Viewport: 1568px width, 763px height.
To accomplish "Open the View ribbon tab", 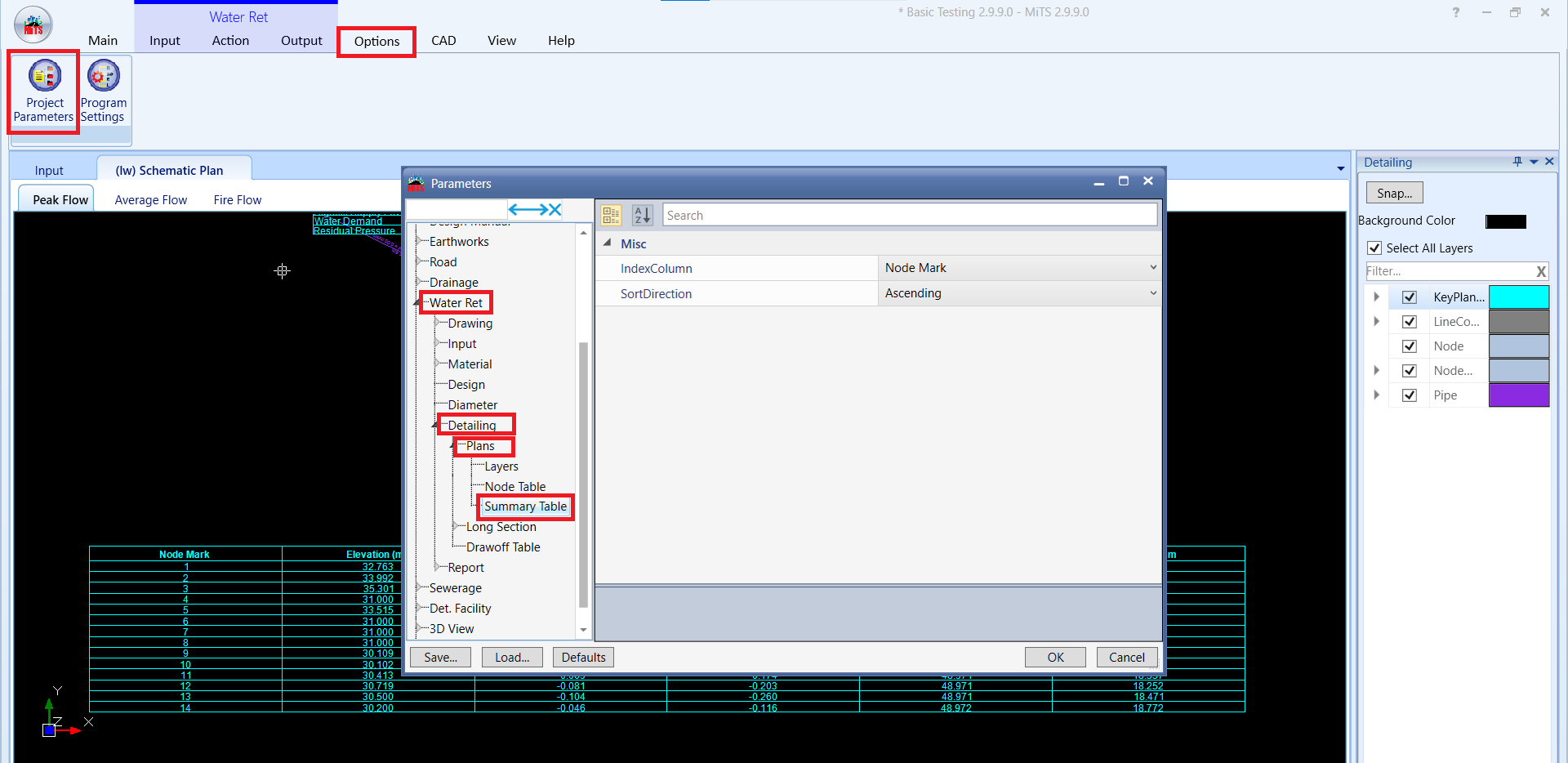I will [x=501, y=40].
